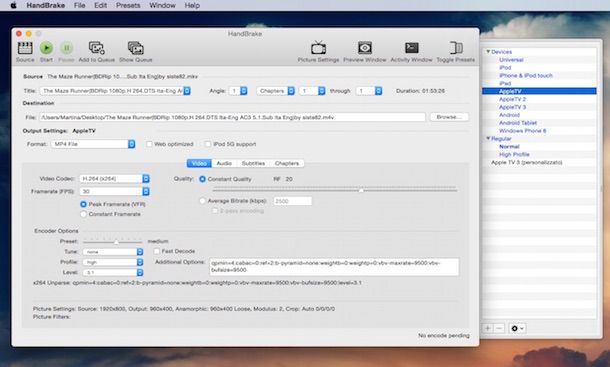Open the Source clapperboard icon
This screenshot has width=610, height=367.
pyautogui.click(x=25, y=48)
